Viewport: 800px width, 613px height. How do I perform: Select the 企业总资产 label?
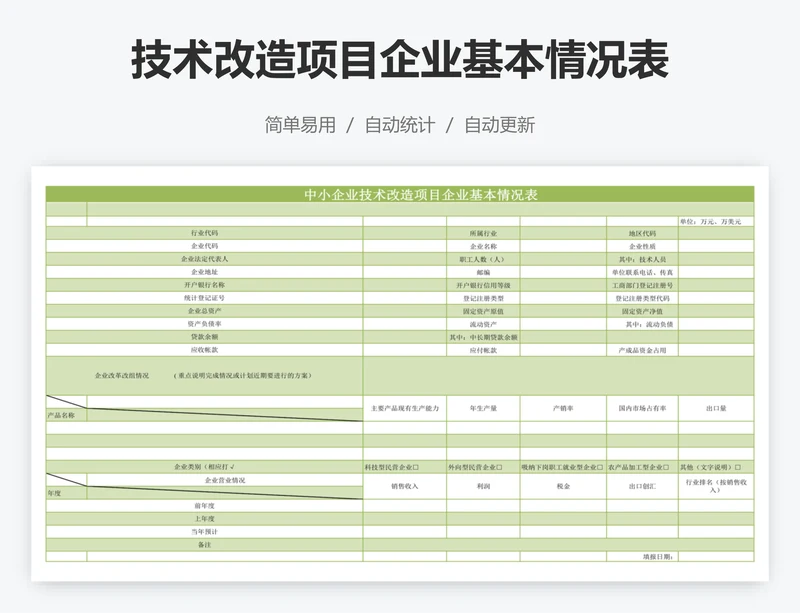tap(205, 311)
